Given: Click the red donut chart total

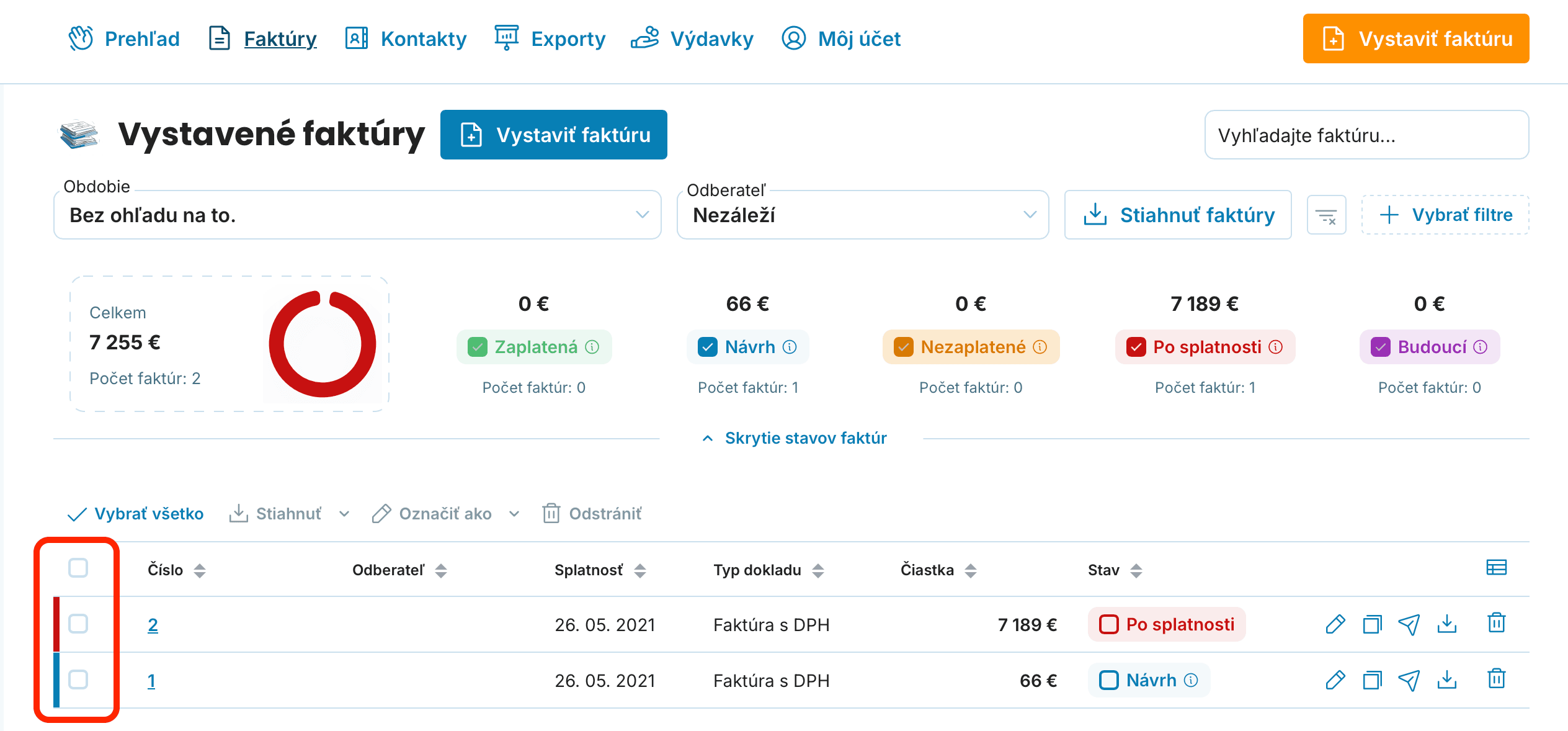Looking at the screenshot, I should click(323, 344).
